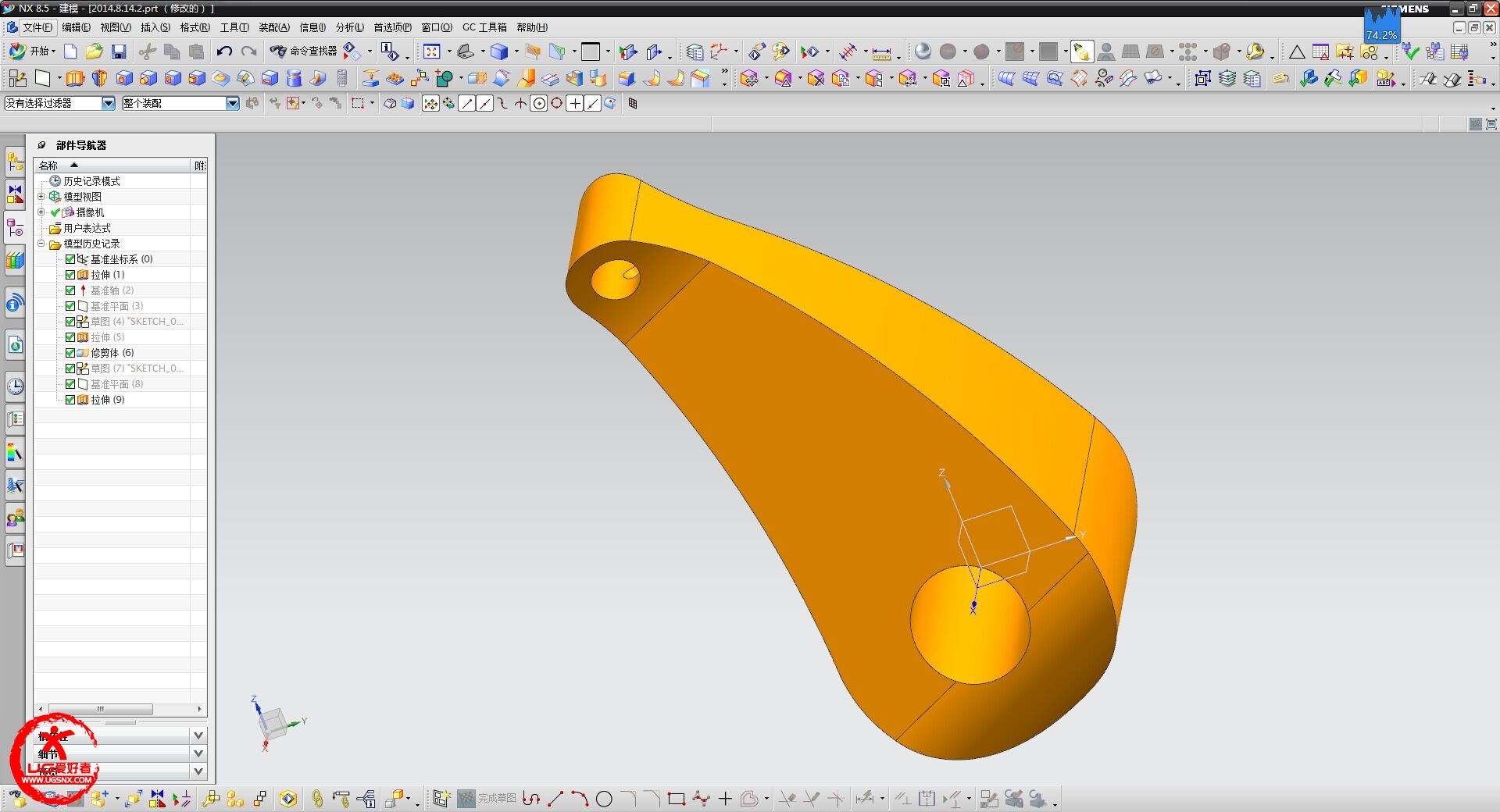Click the Undo arrow icon
Viewport: 1500px width, 812px height.
point(224,52)
